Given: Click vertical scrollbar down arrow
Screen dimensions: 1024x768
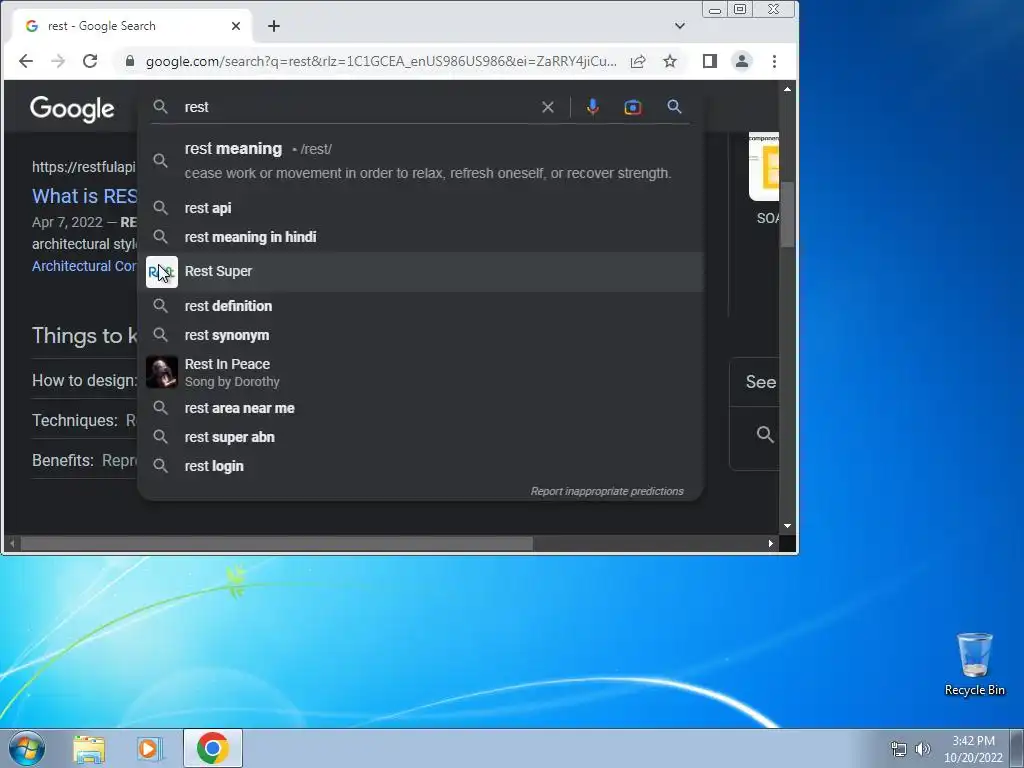Looking at the screenshot, I should [x=787, y=526].
